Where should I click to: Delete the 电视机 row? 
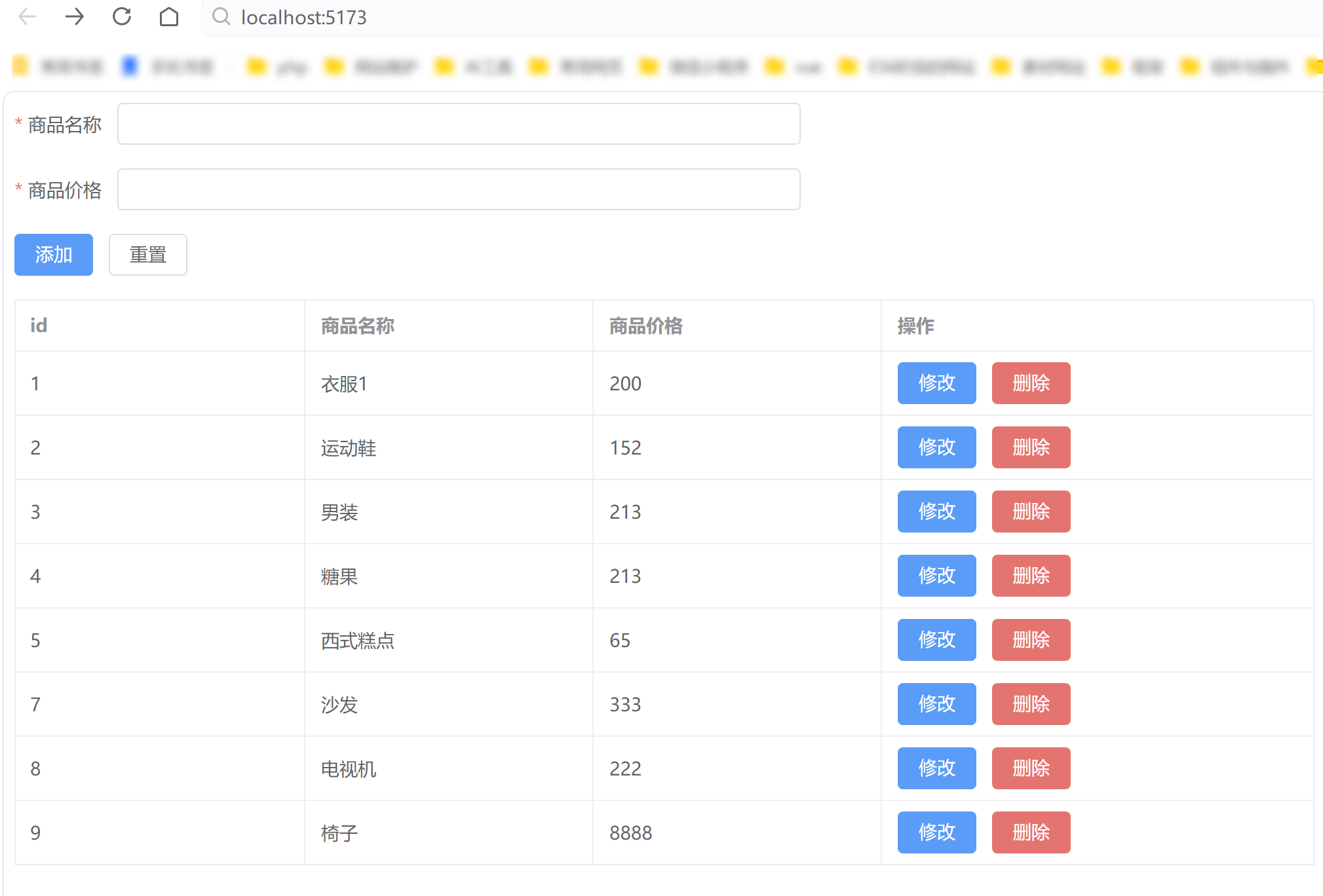pyautogui.click(x=1030, y=768)
